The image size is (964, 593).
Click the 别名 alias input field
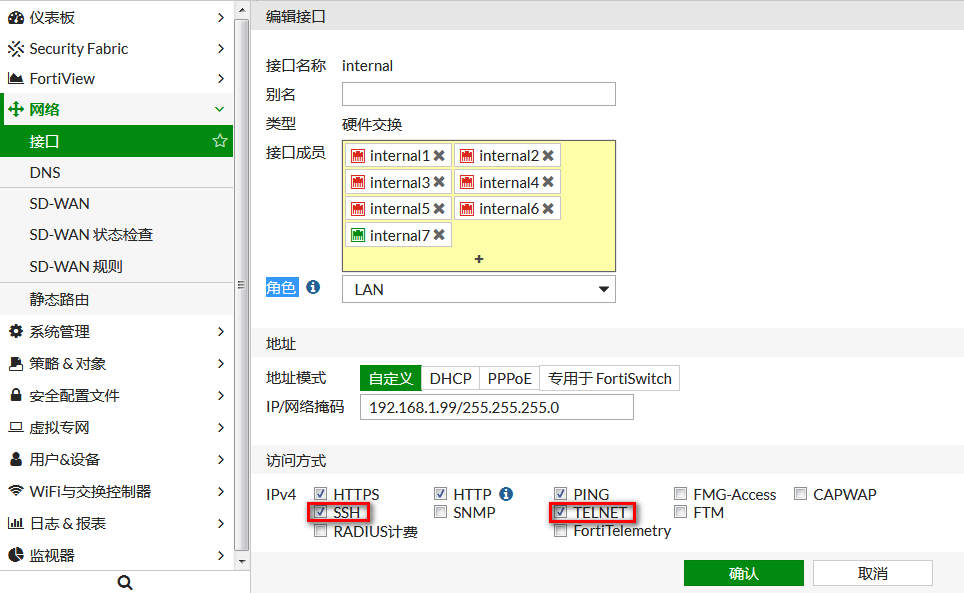(478, 94)
